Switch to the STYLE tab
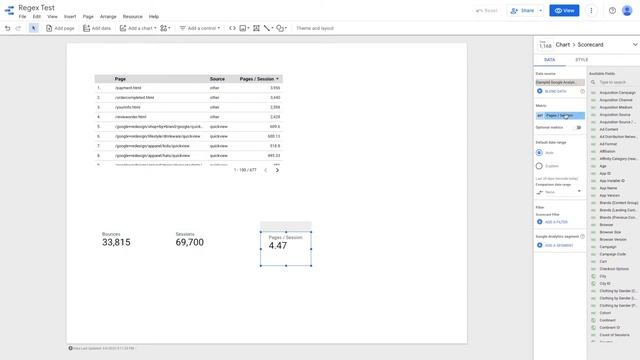This screenshot has height=360, width=640. click(x=582, y=60)
